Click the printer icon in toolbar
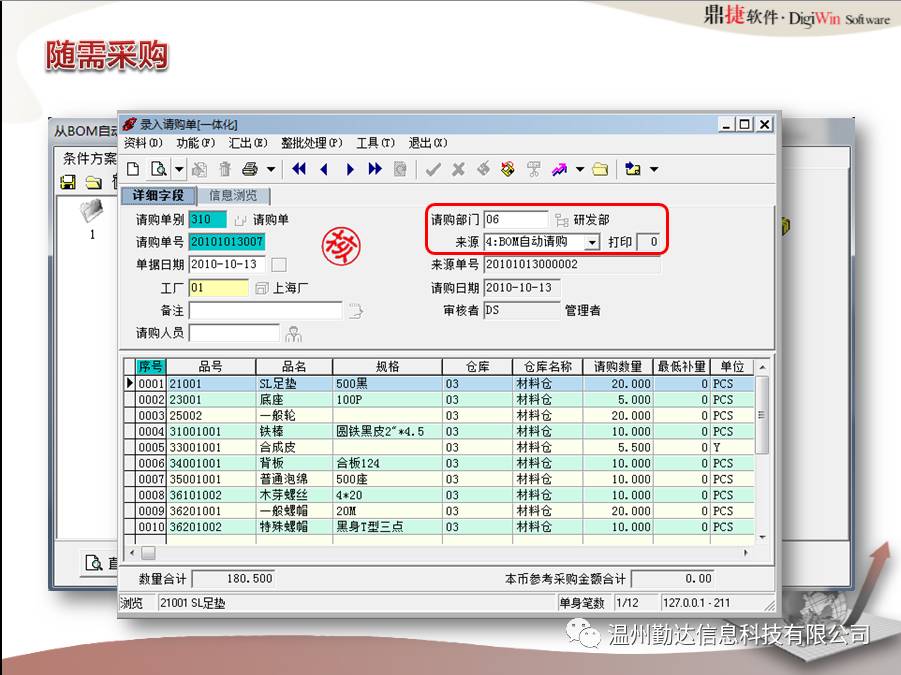Screen dimensions: 901x675 point(248,169)
